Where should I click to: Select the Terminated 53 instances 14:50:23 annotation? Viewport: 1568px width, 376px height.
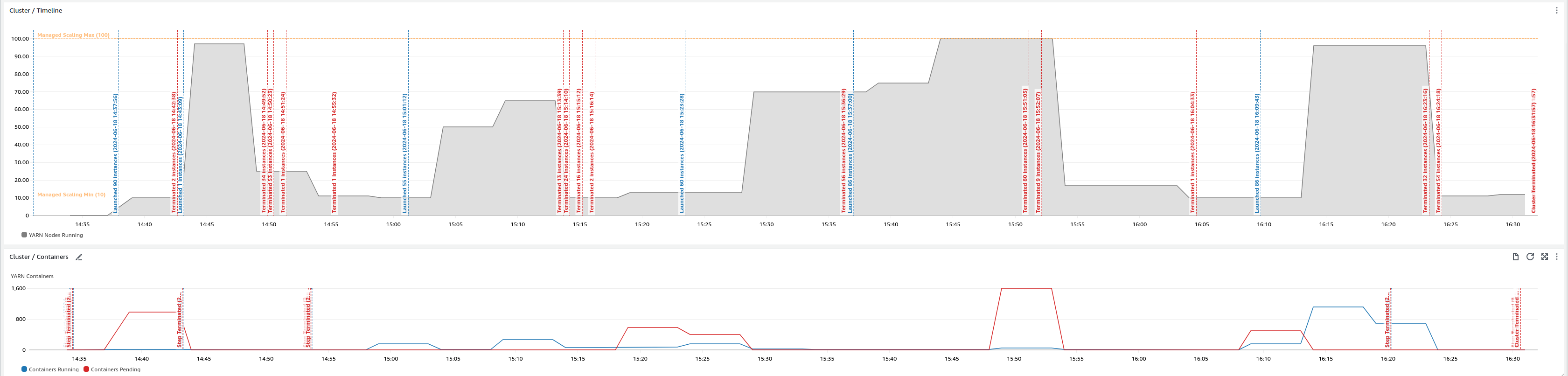[x=271, y=151]
